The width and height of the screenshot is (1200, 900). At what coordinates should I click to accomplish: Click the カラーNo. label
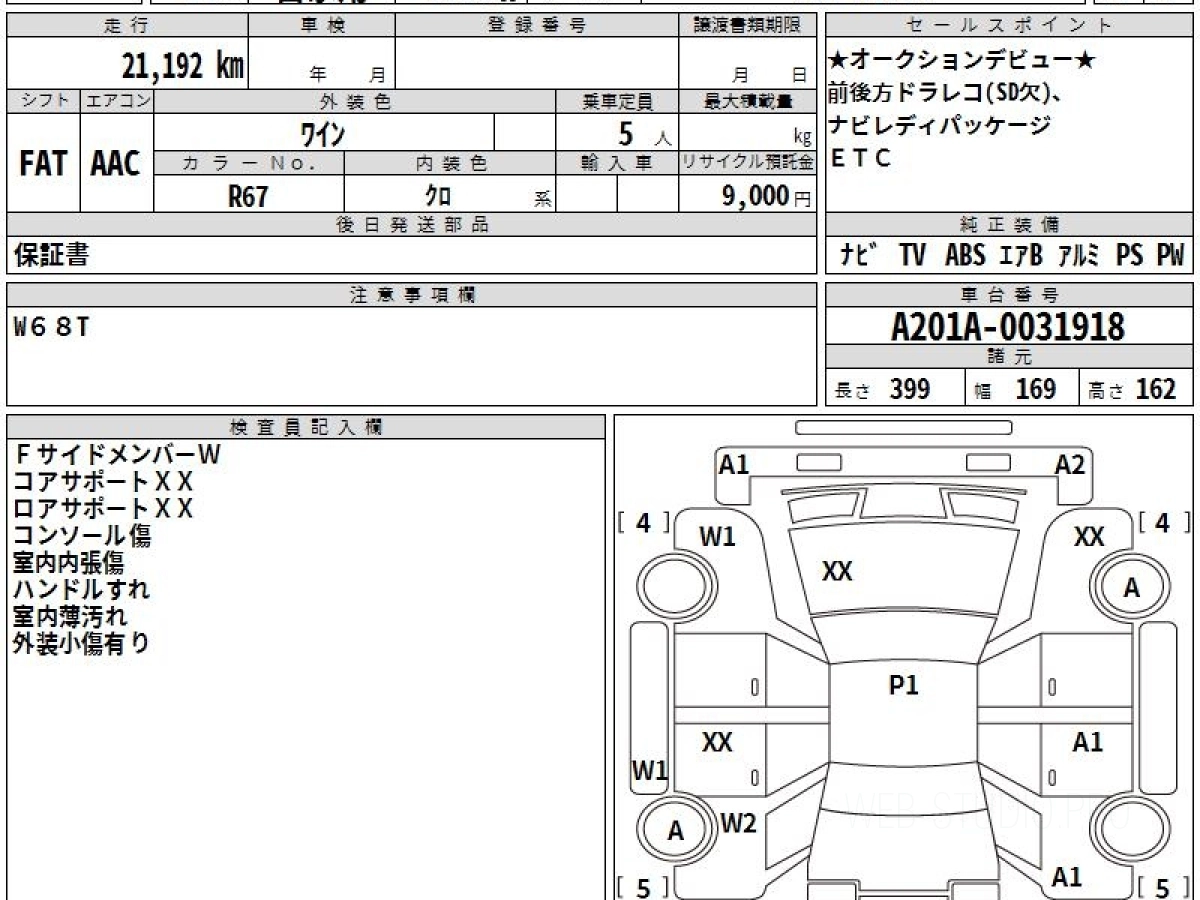(249, 163)
